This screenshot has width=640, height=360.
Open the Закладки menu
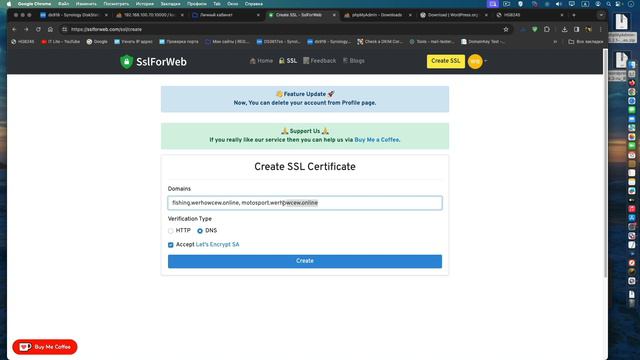click(170, 4)
